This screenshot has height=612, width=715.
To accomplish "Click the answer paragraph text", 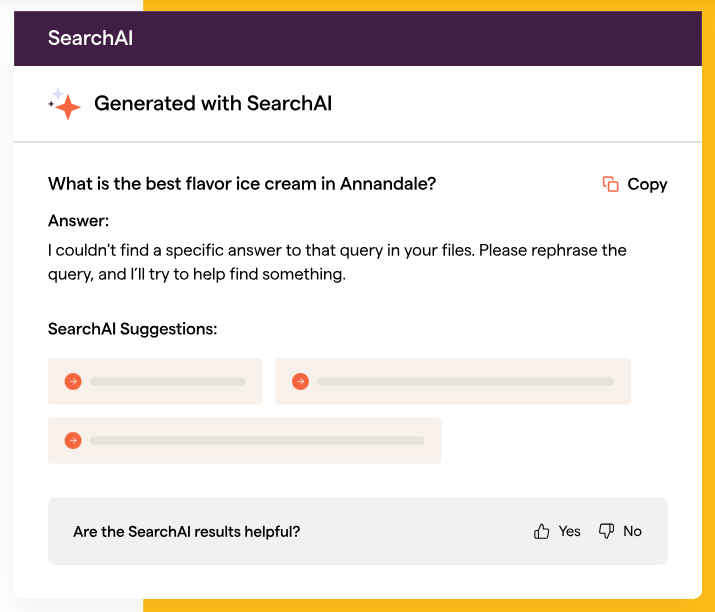I will (x=337, y=262).
